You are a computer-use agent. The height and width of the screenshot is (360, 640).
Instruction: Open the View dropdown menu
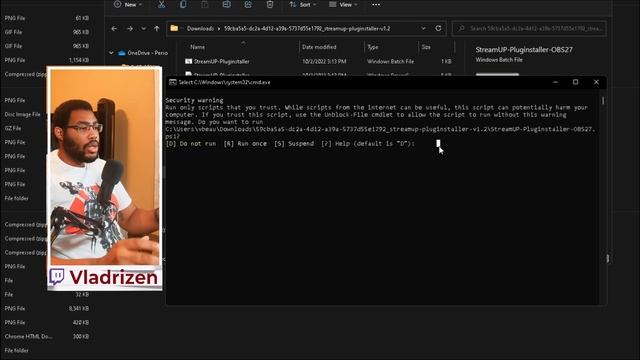343,4
